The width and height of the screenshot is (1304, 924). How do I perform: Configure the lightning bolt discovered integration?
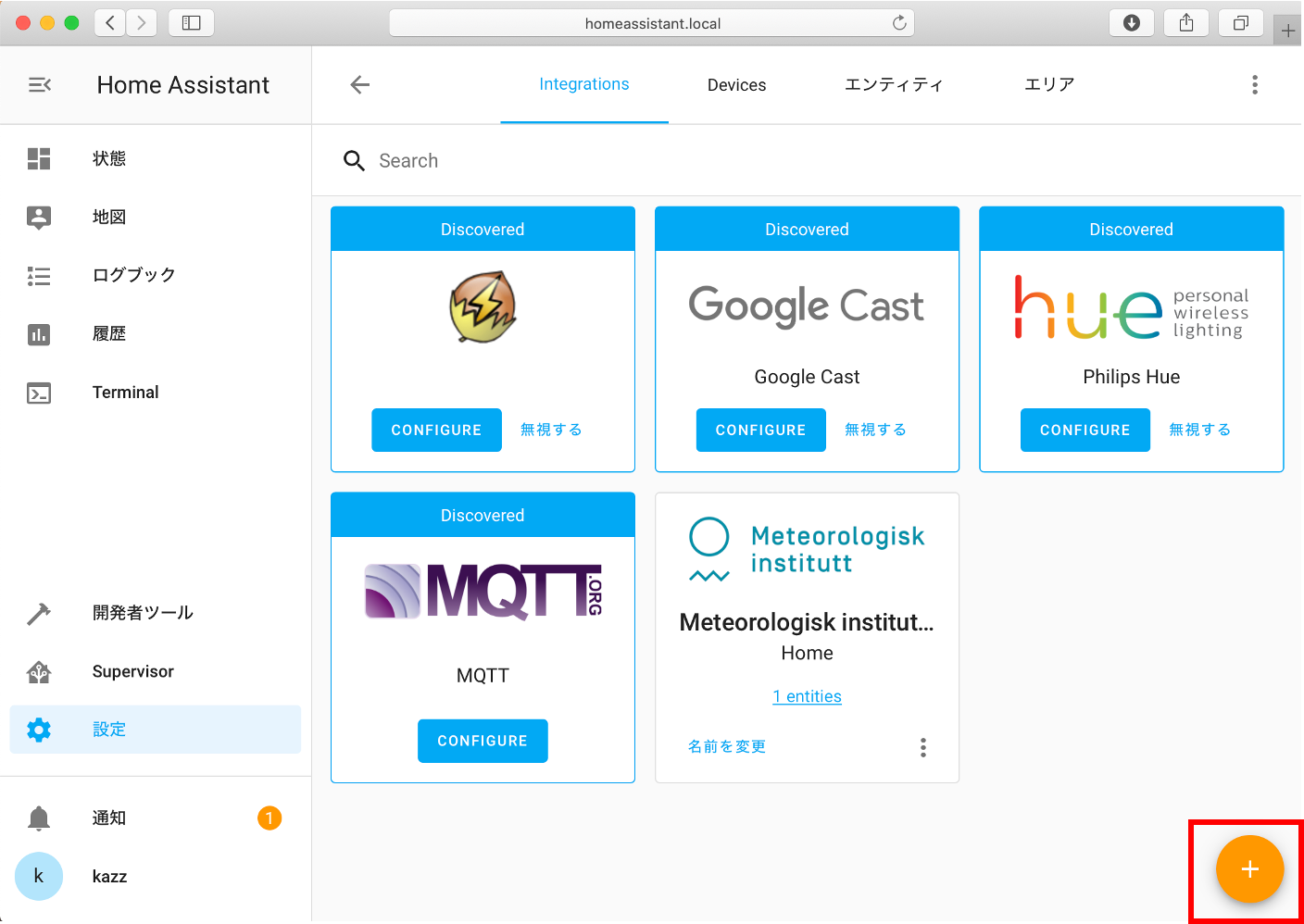tap(436, 431)
